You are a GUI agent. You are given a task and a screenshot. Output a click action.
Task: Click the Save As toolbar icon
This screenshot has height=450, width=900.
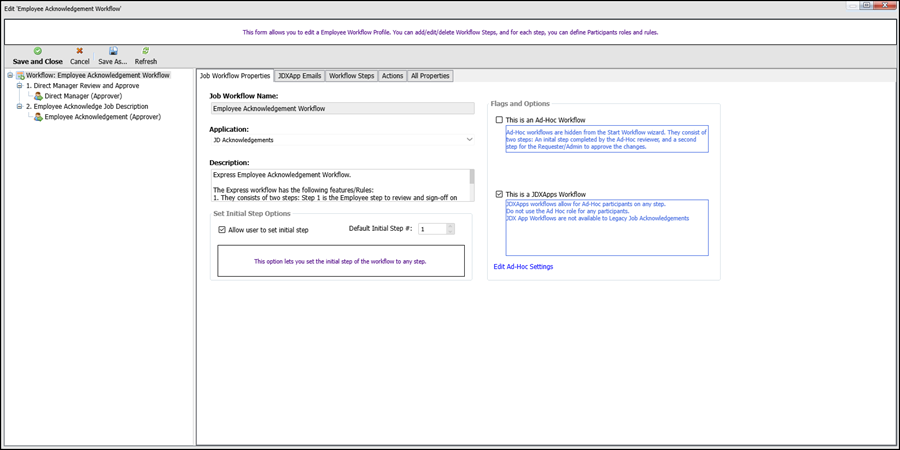tap(113, 51)
